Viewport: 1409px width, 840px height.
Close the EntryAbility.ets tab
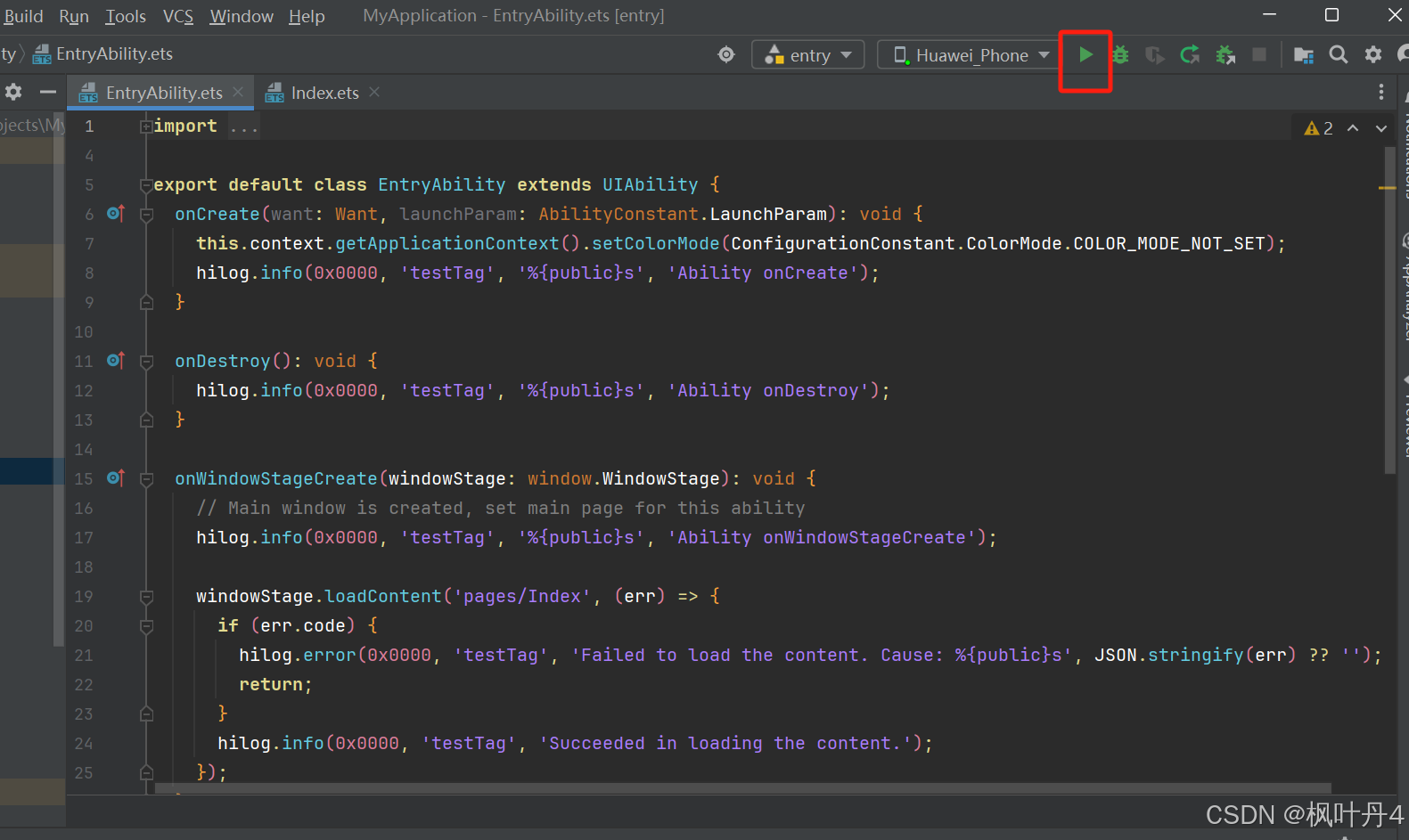(238, 92)
